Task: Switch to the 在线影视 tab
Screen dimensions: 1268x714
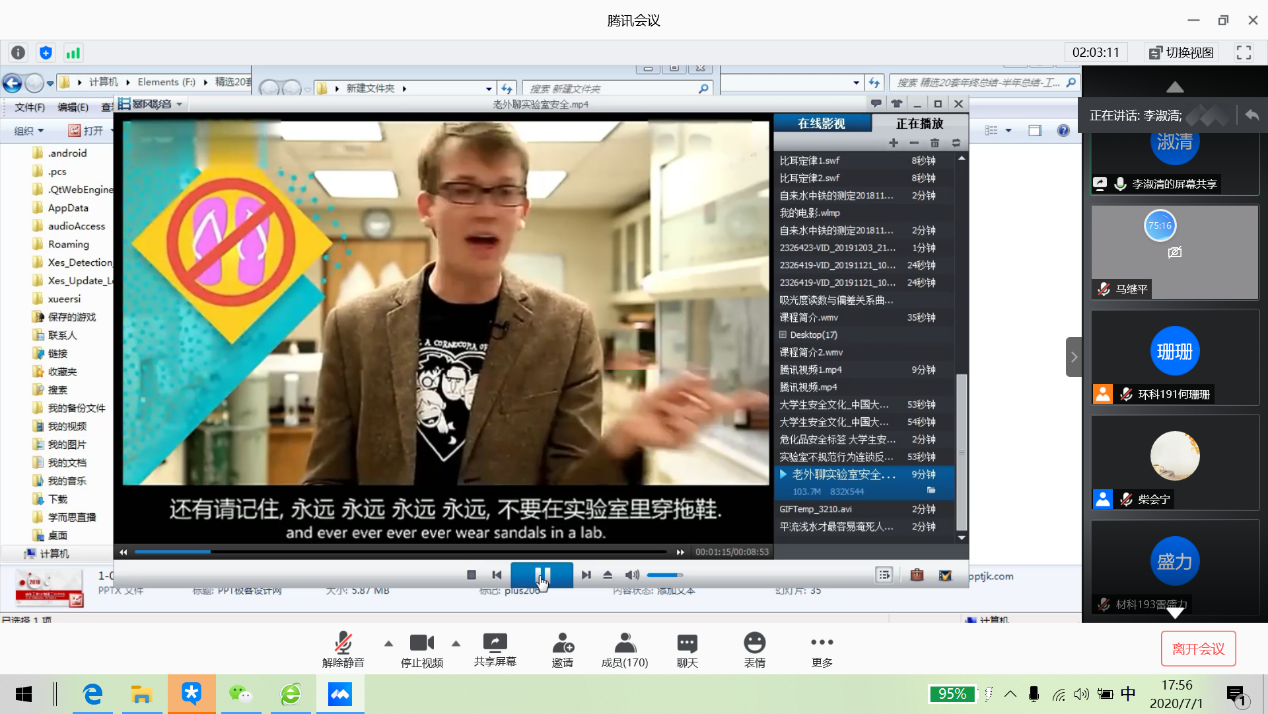Action: [821, 124]
